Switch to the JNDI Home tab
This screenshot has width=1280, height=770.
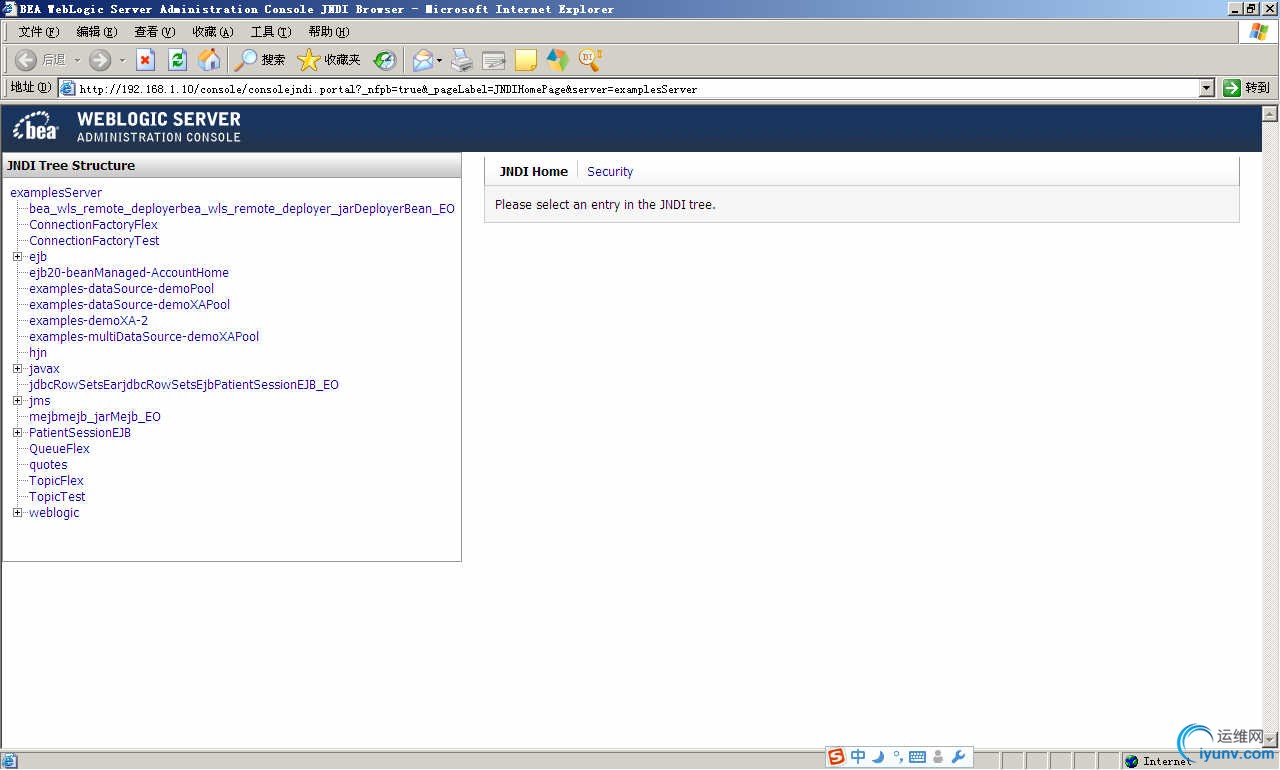(534, 172)
